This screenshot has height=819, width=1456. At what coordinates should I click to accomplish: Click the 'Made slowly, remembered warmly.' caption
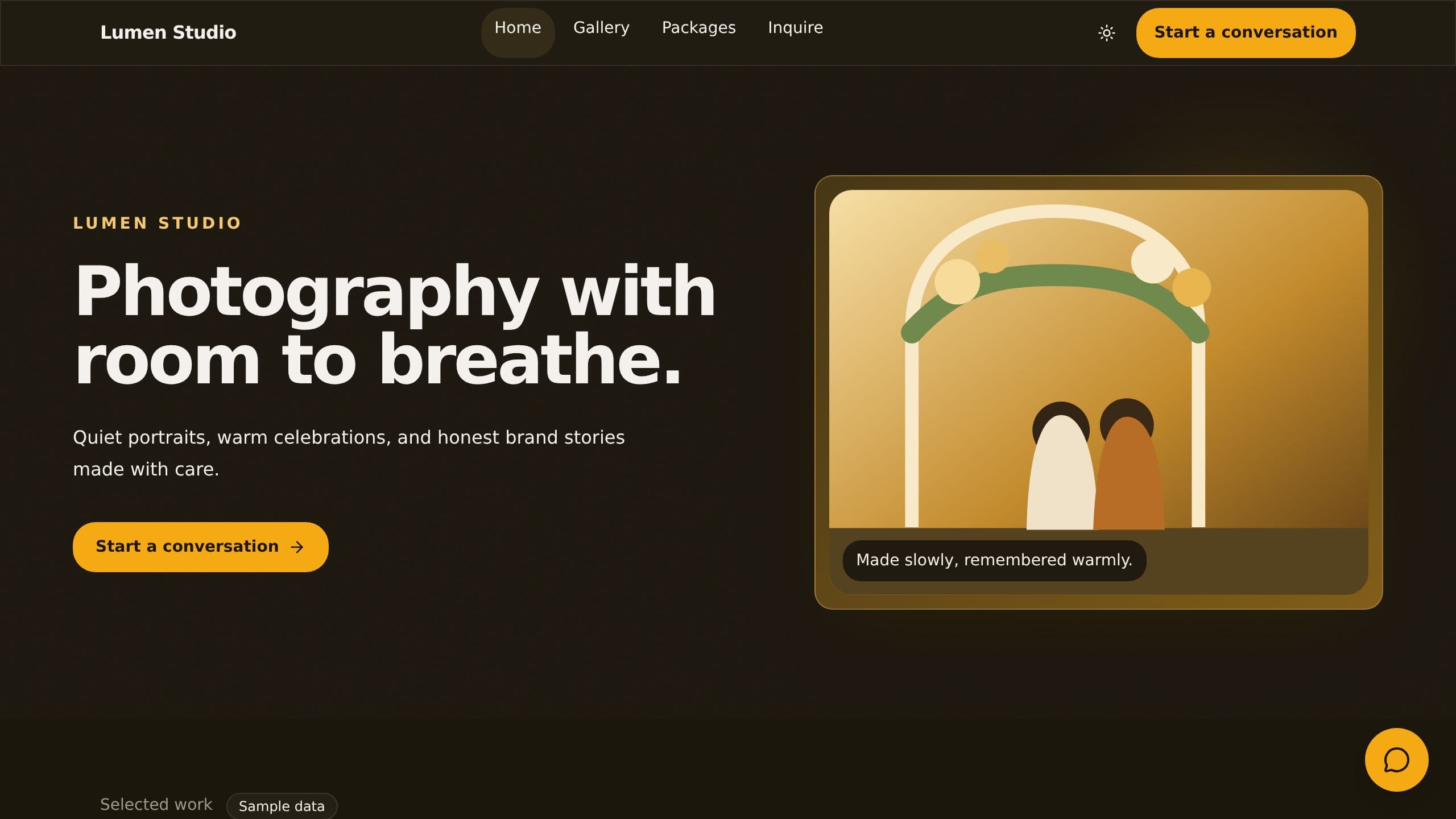994,560
